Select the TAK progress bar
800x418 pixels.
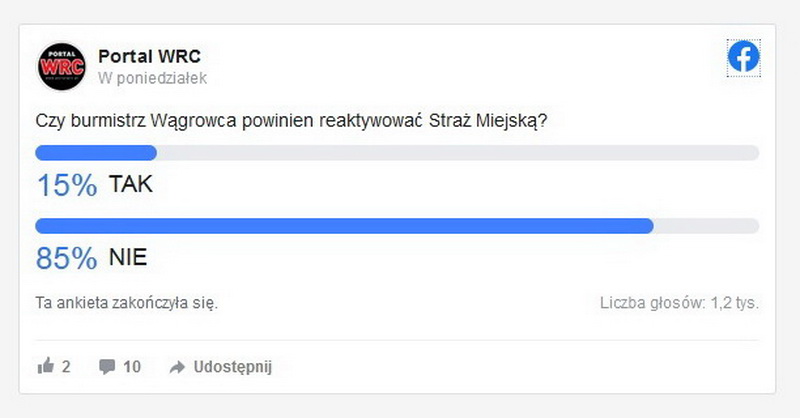coord(397,153)
